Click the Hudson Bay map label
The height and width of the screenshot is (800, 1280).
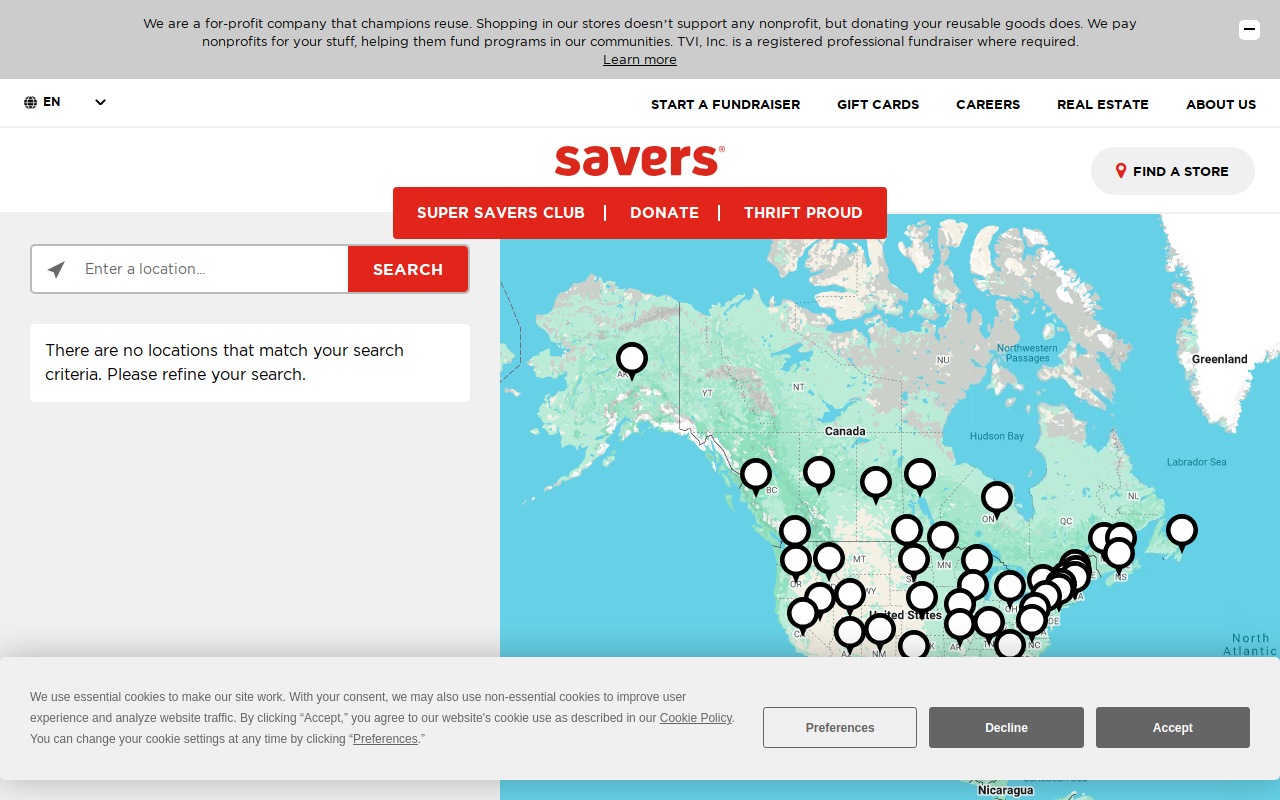[x=997, y=436]
